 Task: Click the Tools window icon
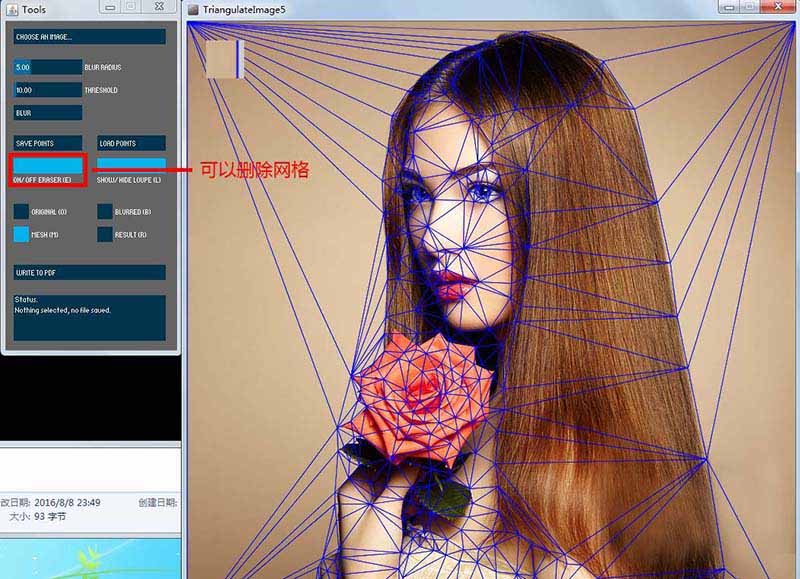[x=12, y=9]
